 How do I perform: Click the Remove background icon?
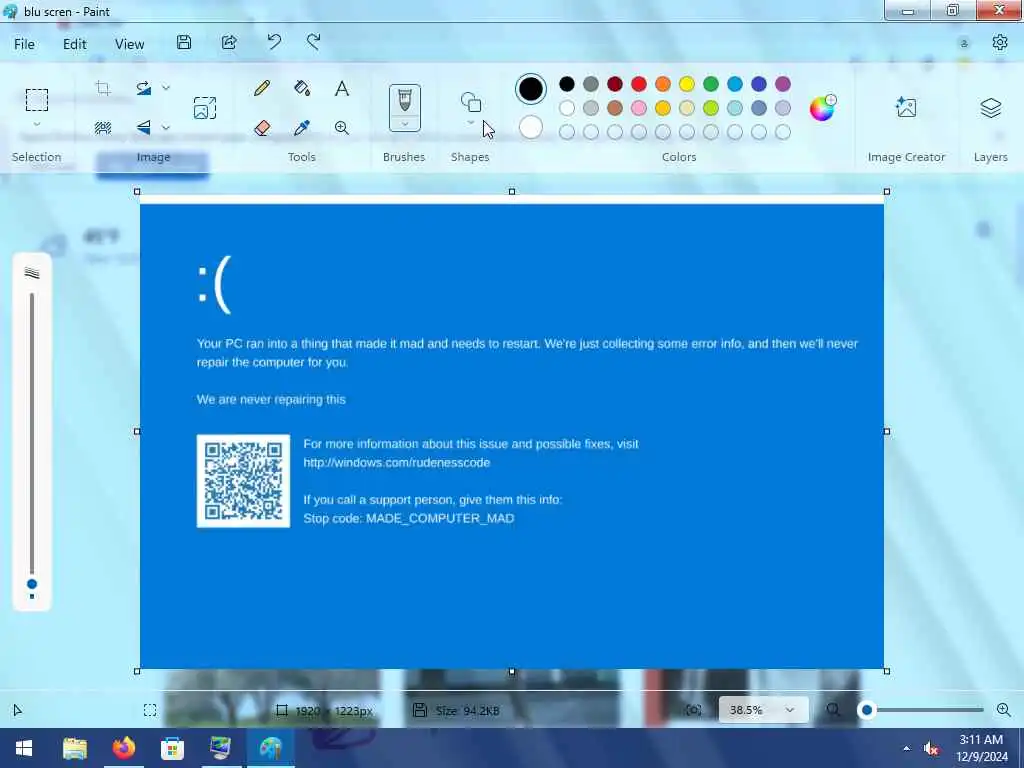103,127
